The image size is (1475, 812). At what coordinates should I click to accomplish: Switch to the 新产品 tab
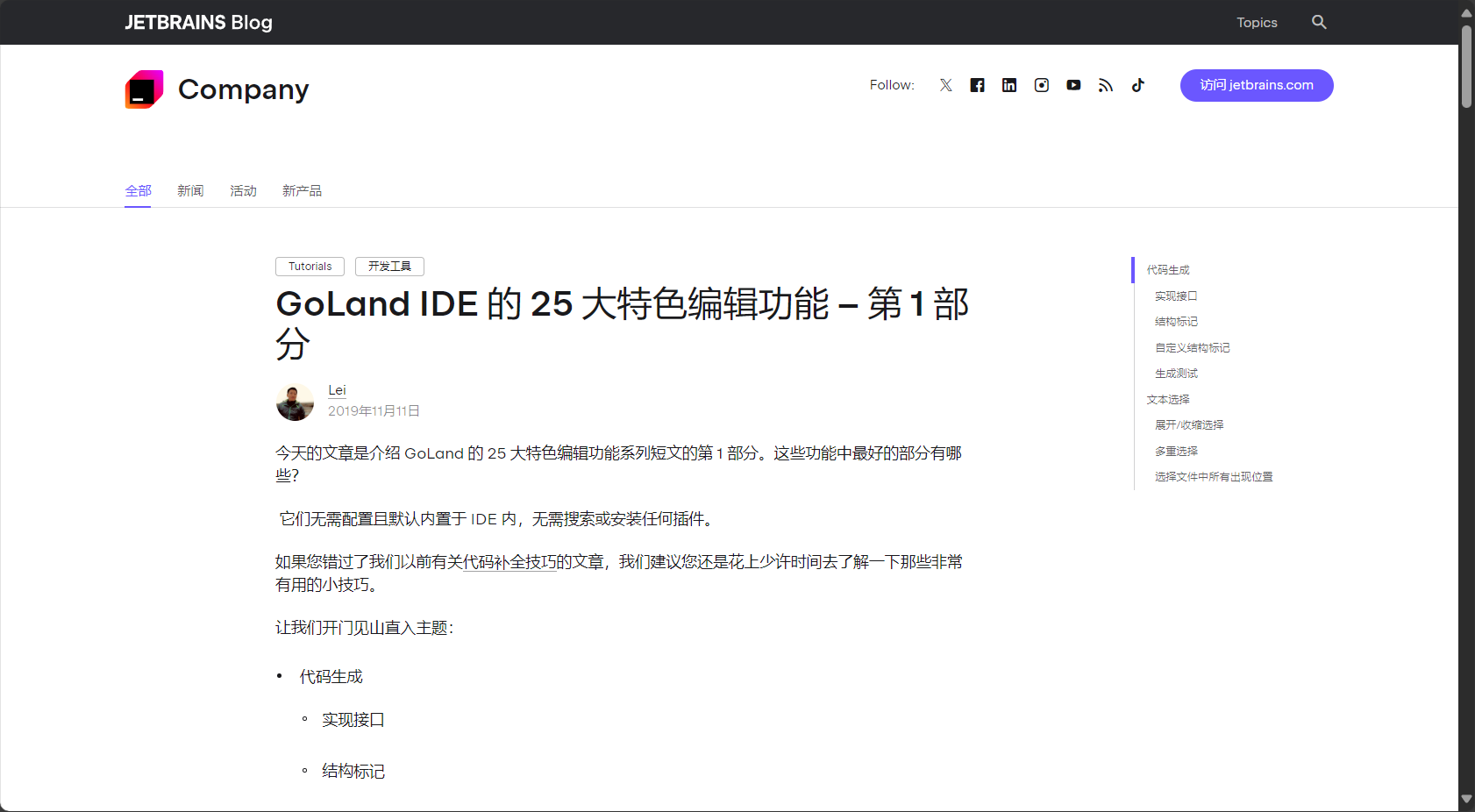pos(302,190)
